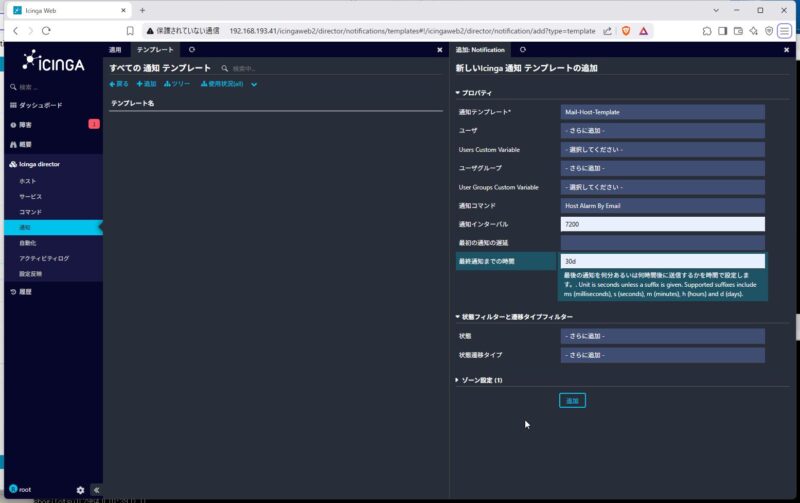
Task: Close the templates list column
Action: click(x=440, y=50)
